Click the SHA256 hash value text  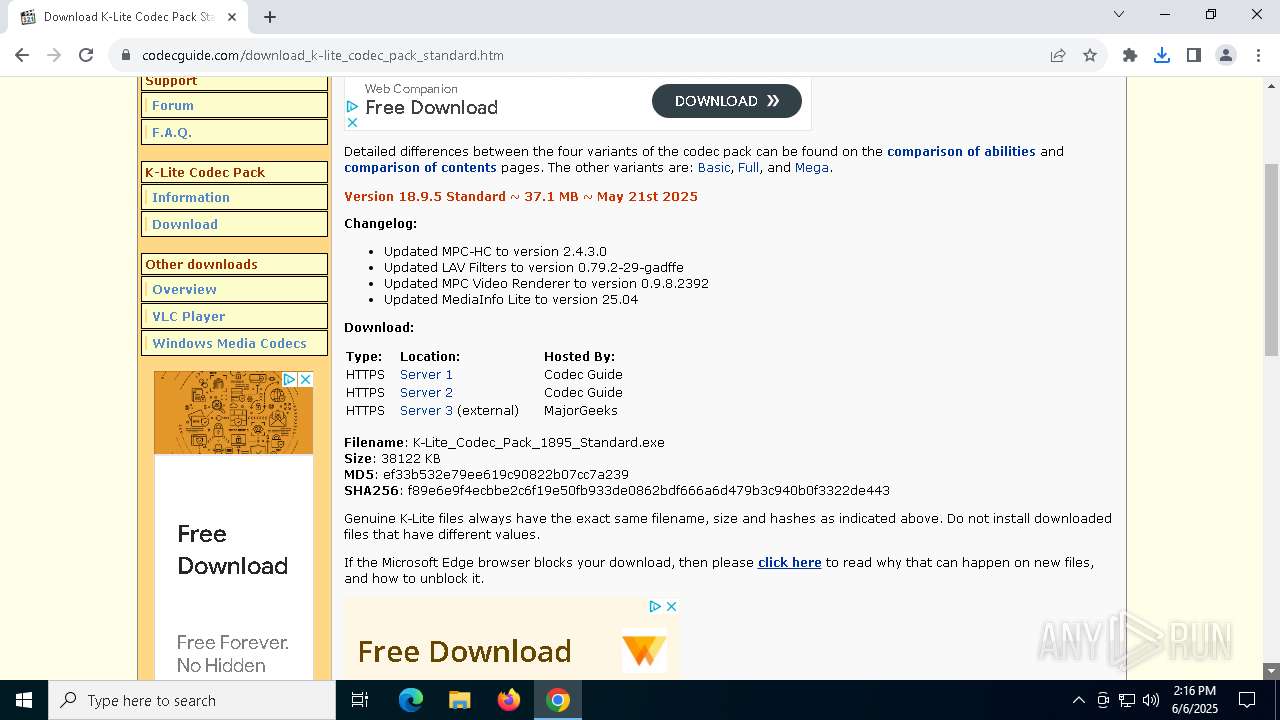point(648,490)
